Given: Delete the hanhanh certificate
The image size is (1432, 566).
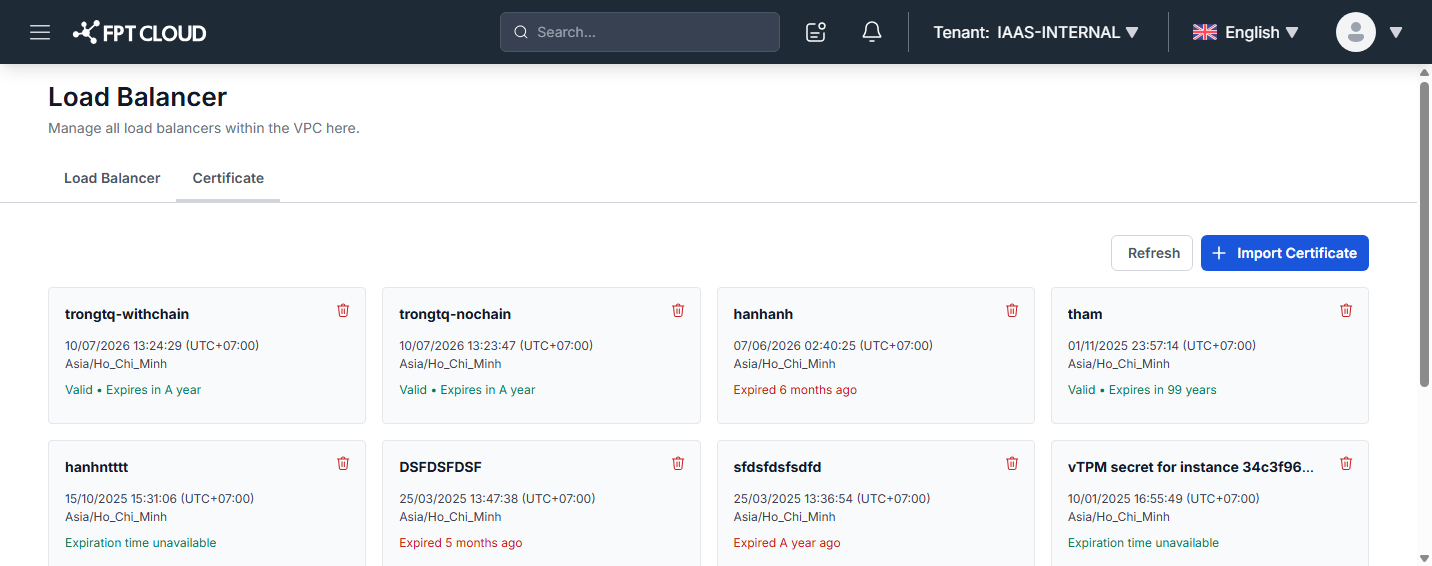Looking at the screenshot, I should tap(1012, 310).
